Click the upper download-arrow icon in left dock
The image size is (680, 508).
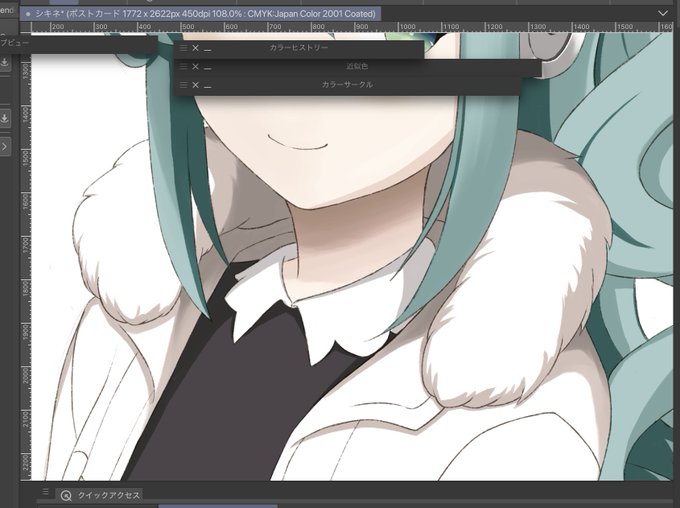pyautogui.click(x=5, y=62)
